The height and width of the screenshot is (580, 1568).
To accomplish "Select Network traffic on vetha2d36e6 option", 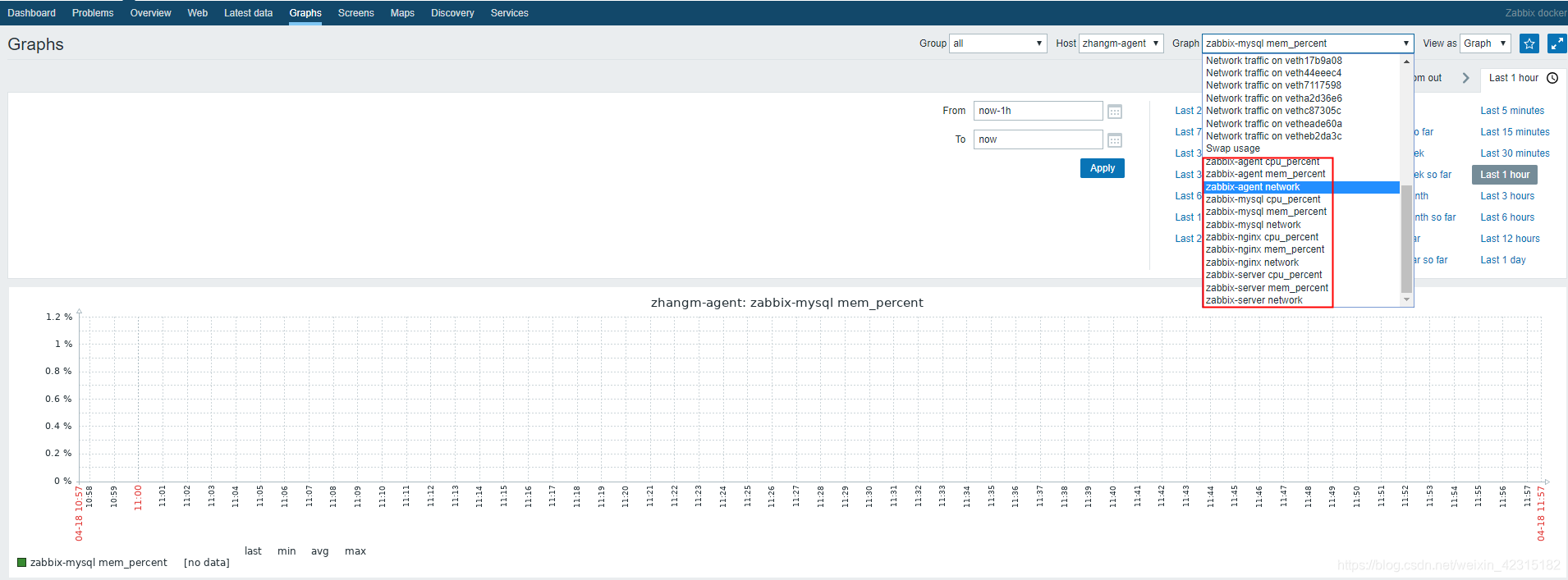I will click(1301, 98).
